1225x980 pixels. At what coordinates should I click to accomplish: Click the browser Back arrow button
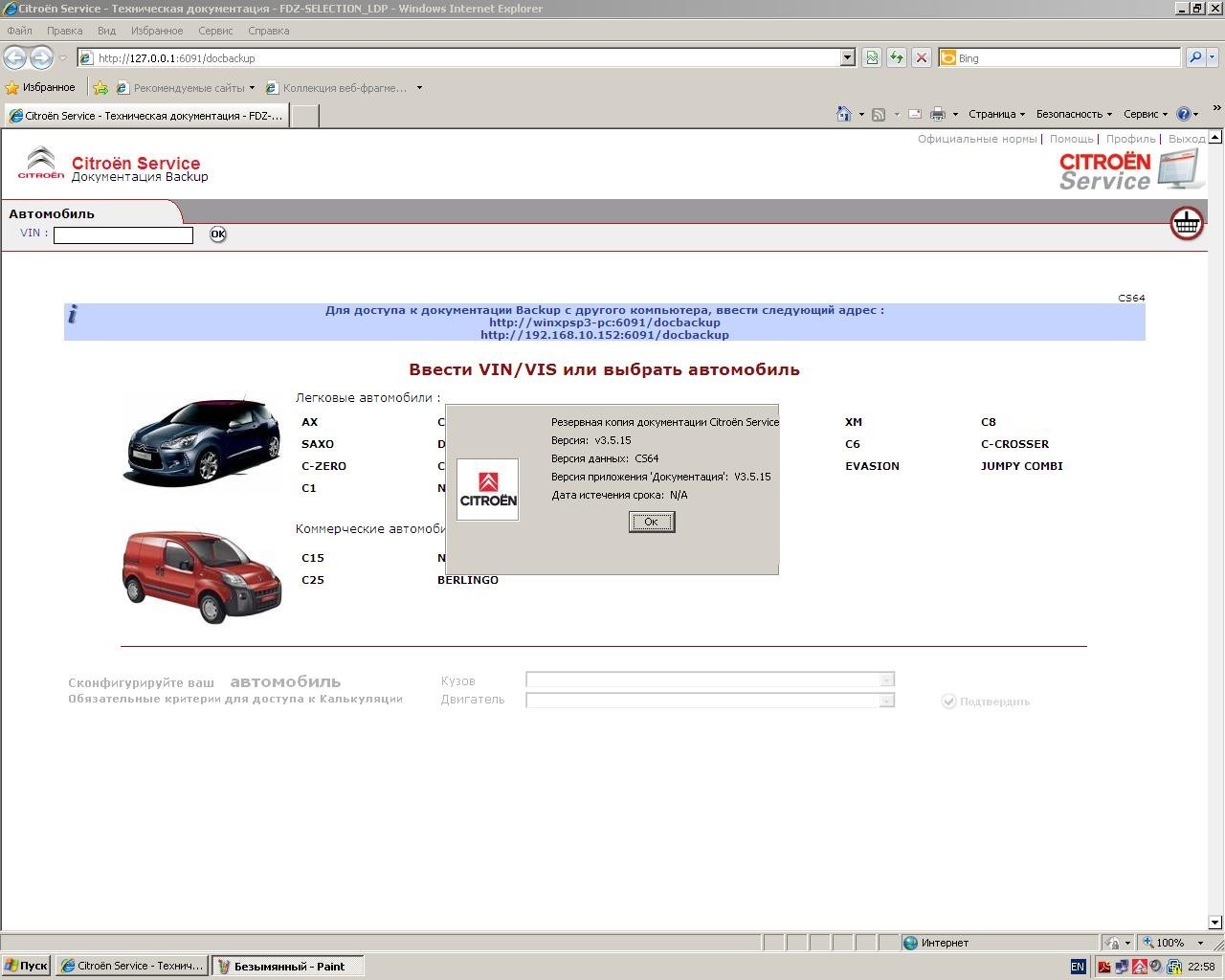15,57
